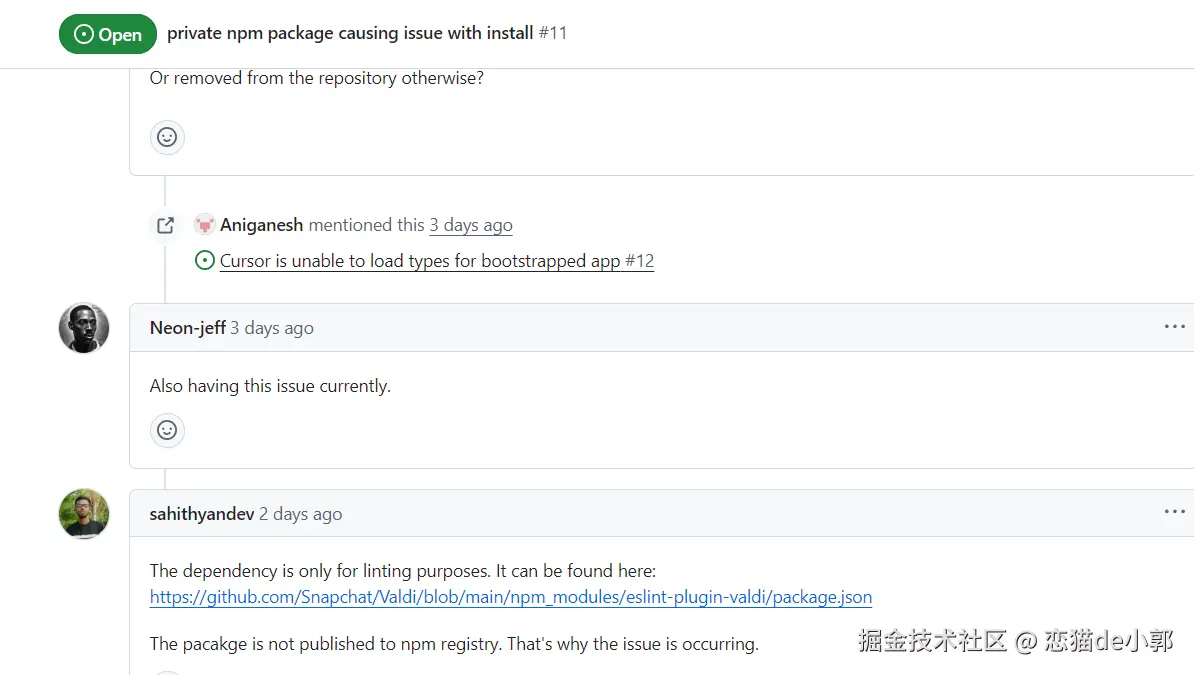
Task: Open the eslint-plugin-valdi package.json GitHub link
Action: tap(510, 598)
